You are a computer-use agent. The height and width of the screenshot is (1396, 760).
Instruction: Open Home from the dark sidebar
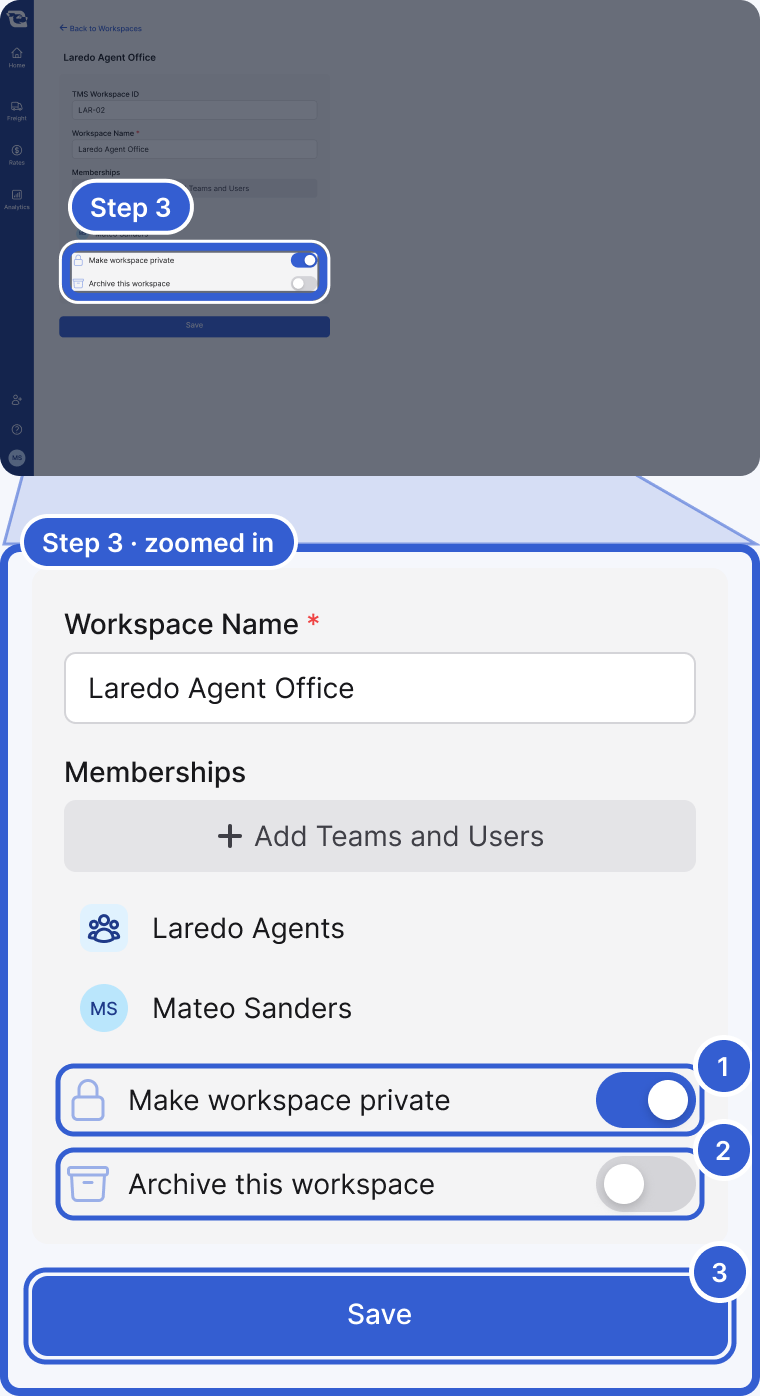[x=16, y=56]
